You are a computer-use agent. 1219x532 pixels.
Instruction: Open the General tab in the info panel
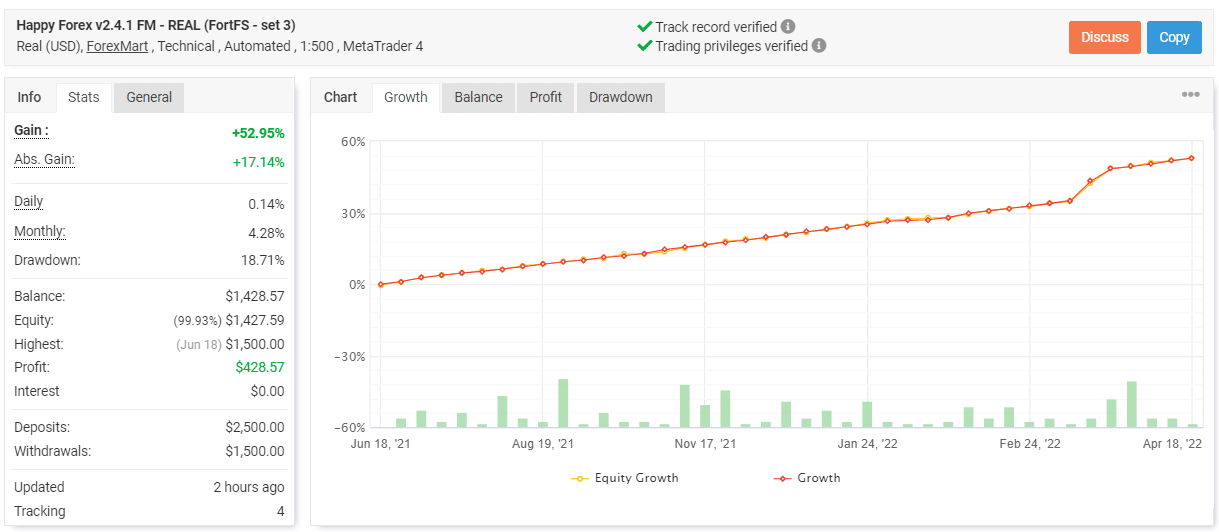(x=149, y=97)
